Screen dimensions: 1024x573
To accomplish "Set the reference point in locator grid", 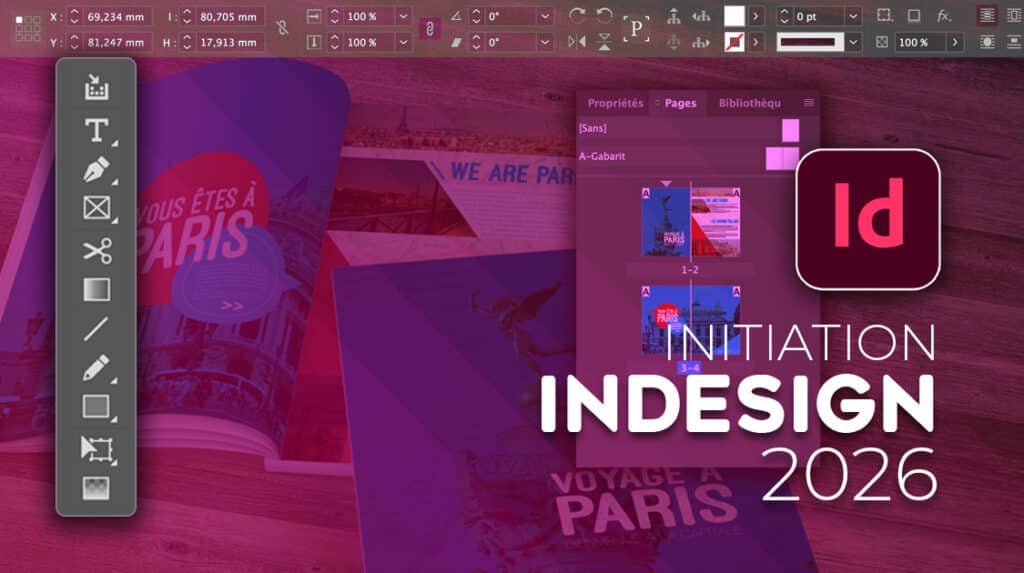I will point(27,29).
